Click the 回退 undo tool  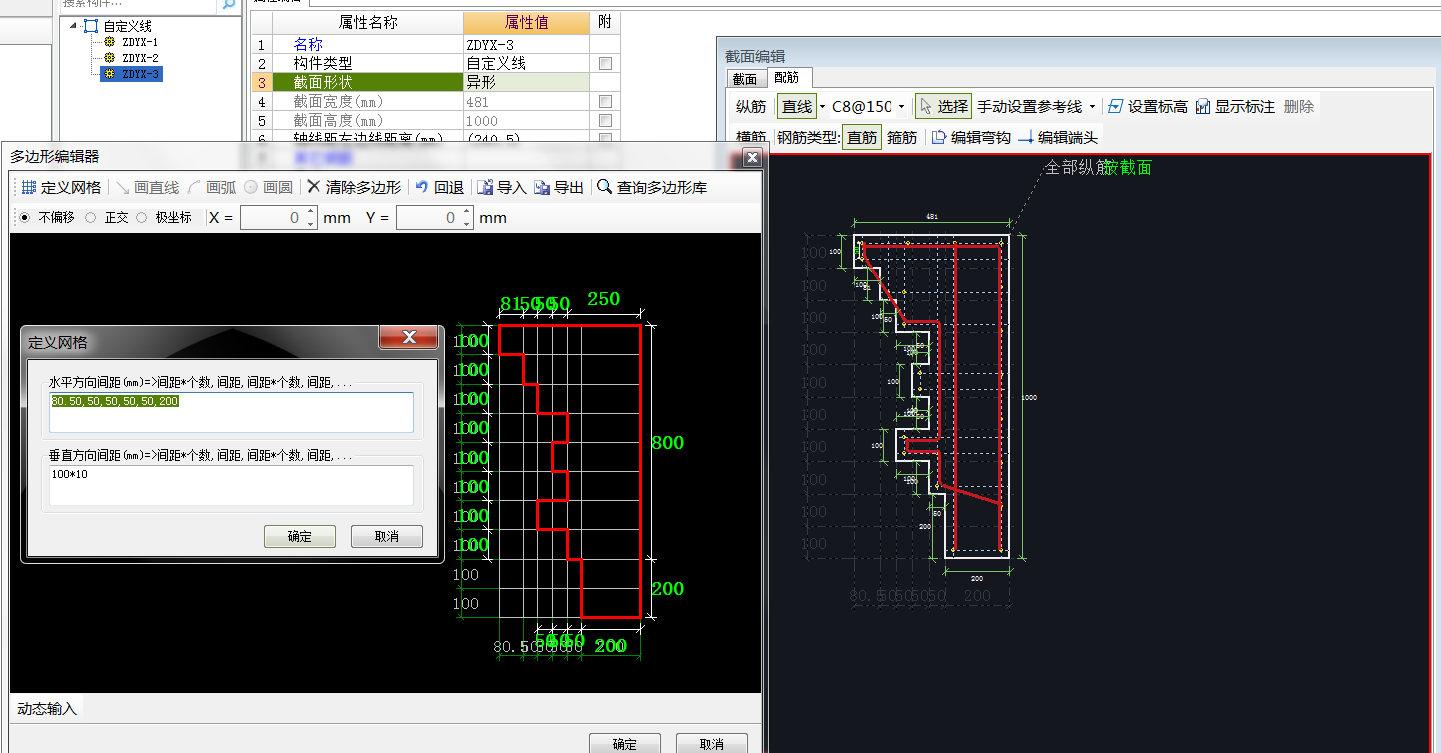coord(439,187)
